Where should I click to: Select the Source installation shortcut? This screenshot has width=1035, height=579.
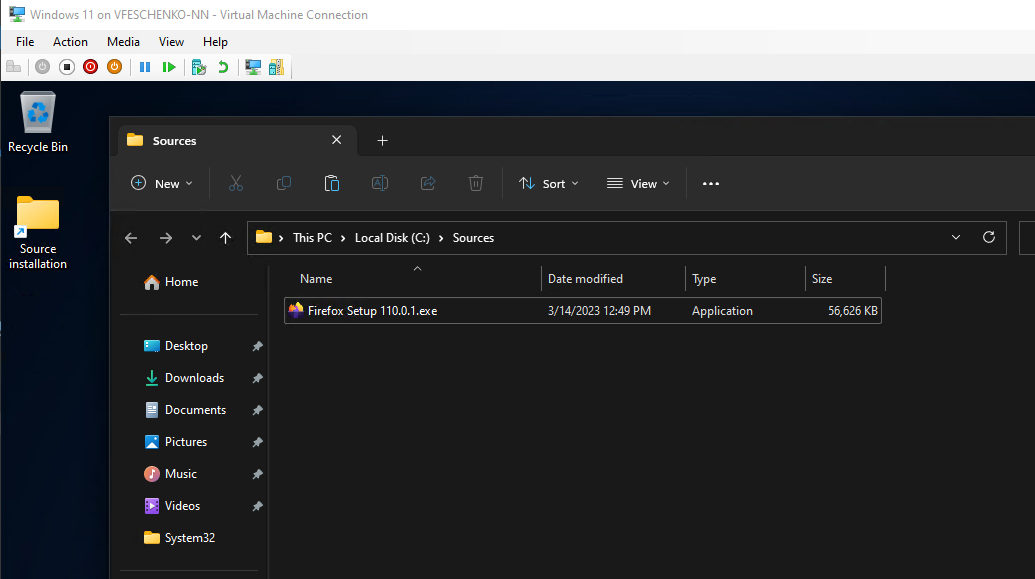[x=38, y=233]
